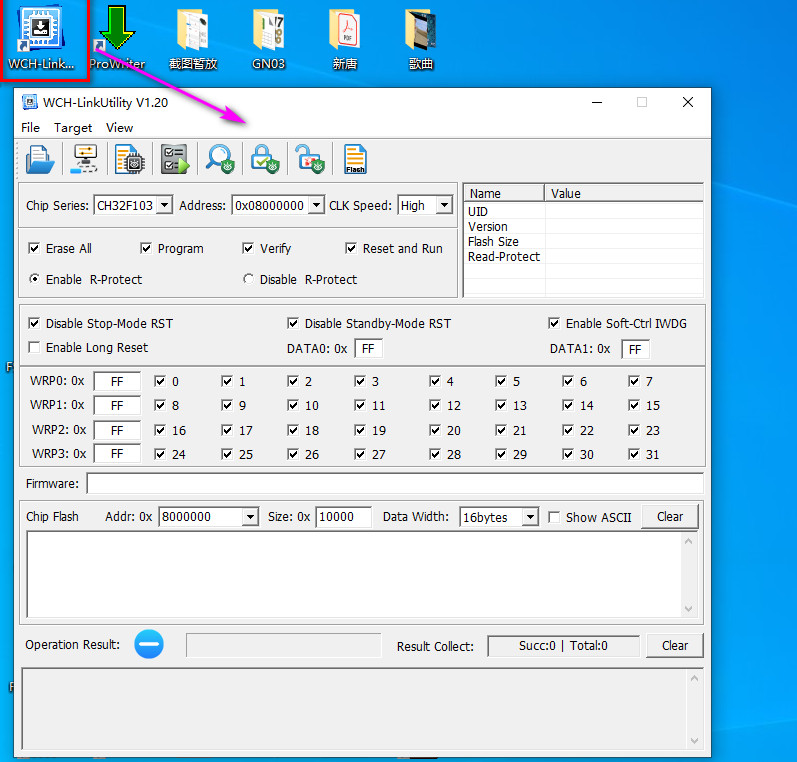Click the Succ:0 | Total:0 counter
The height and width of the screenshot is (762, 797).
coord(563,646)
